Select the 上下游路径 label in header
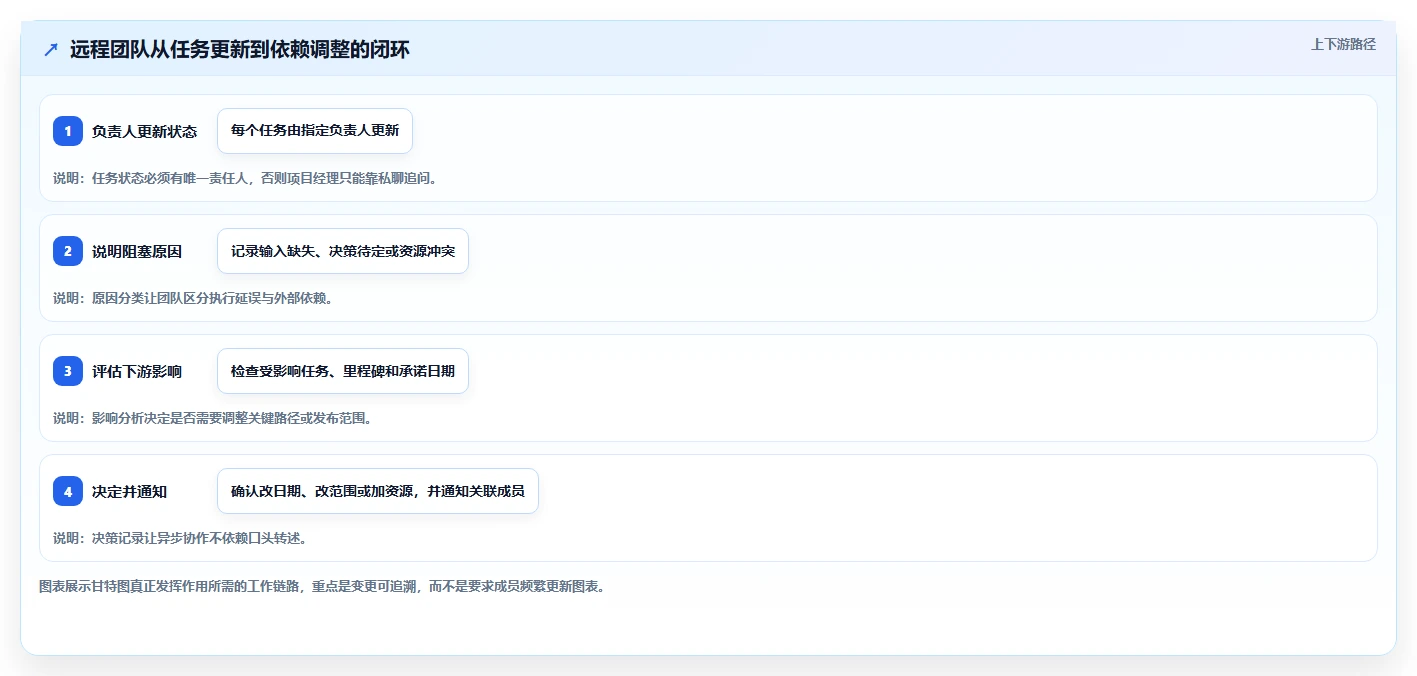 click(1344, 44)
